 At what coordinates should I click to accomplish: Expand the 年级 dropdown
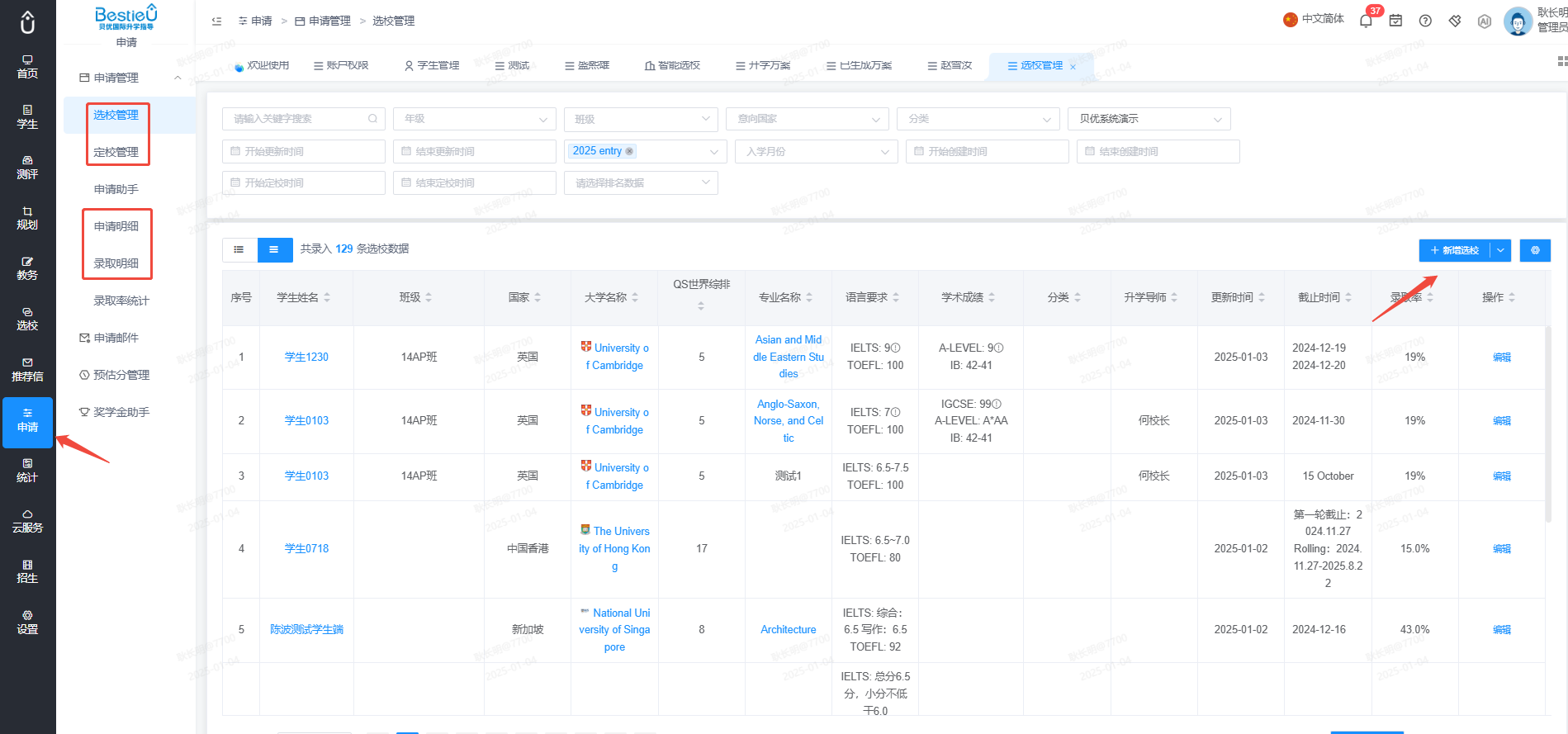[475, 119]
